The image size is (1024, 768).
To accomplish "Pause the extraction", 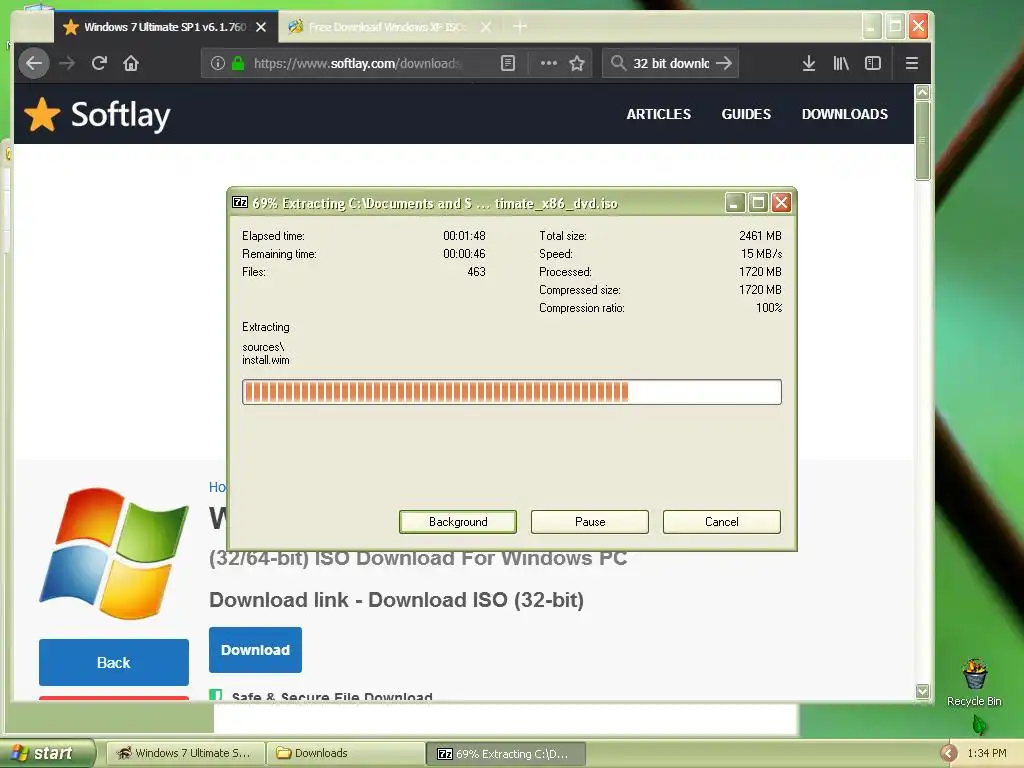I will [590, 522].
